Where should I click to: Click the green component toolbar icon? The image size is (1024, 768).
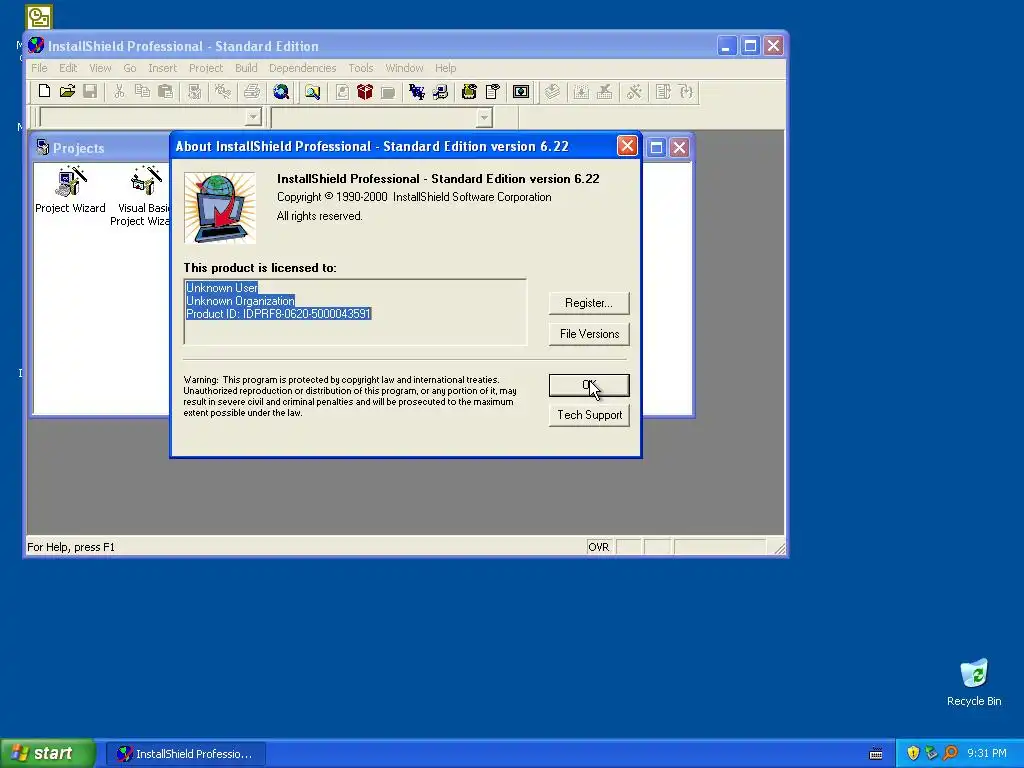[x=469, y=91]
